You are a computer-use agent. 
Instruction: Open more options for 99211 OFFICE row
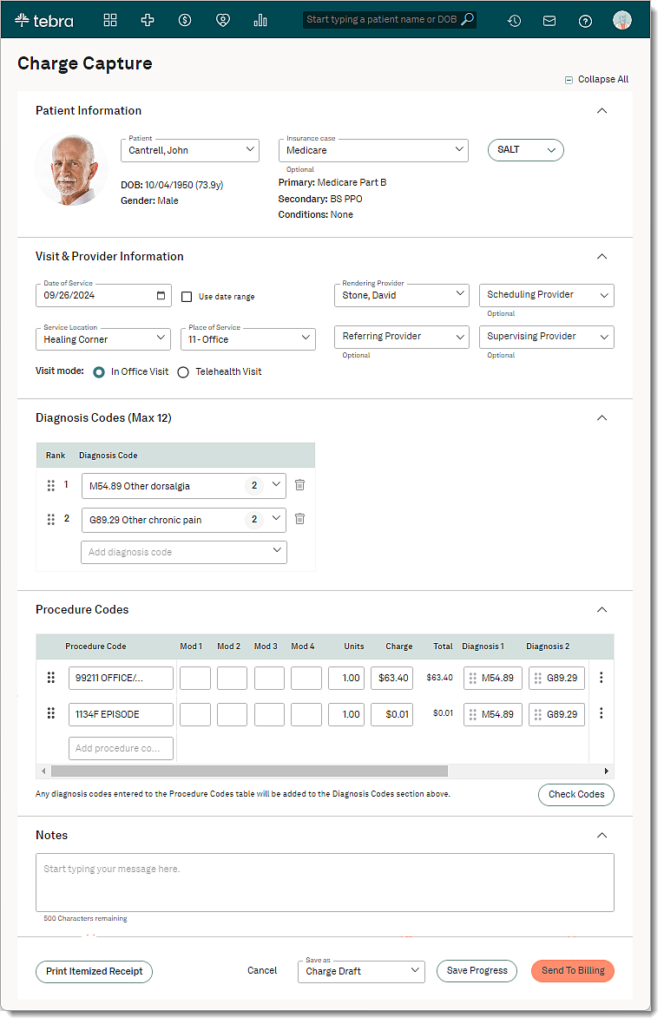[601, 677]
